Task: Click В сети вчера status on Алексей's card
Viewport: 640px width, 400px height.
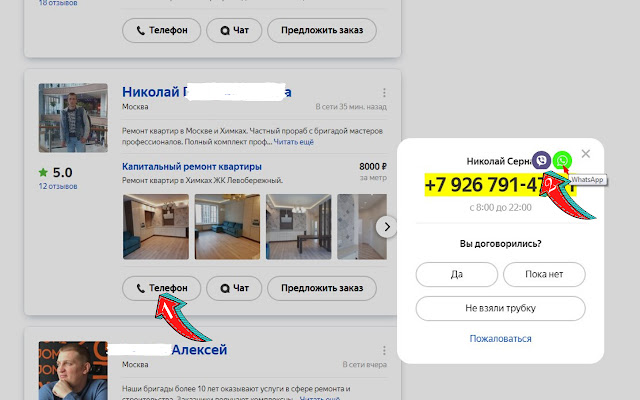Action: tap(364, 365)
